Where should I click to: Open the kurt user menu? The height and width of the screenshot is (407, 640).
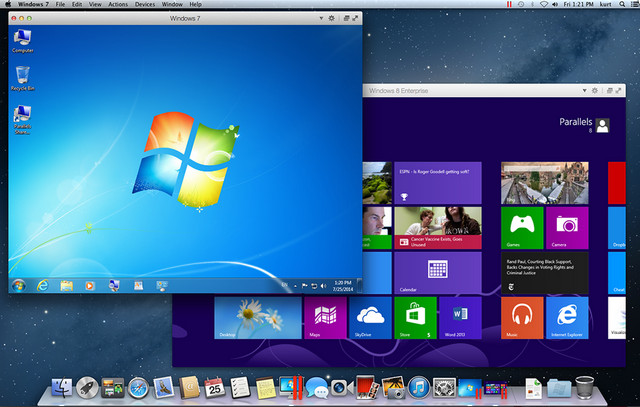(x=605, y=4)
